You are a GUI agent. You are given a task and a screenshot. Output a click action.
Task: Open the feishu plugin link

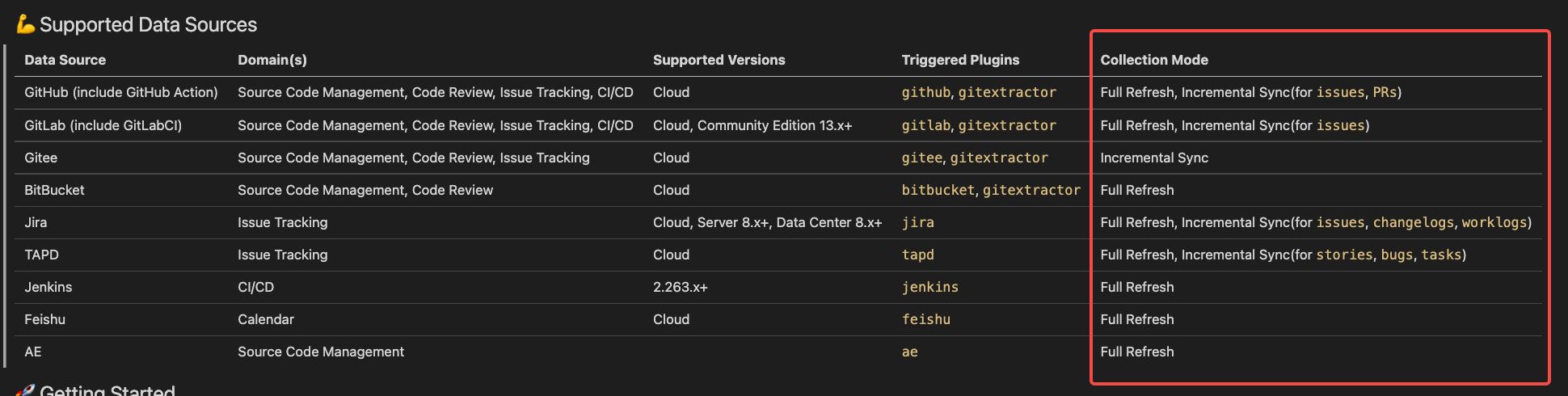pos(925,319)
